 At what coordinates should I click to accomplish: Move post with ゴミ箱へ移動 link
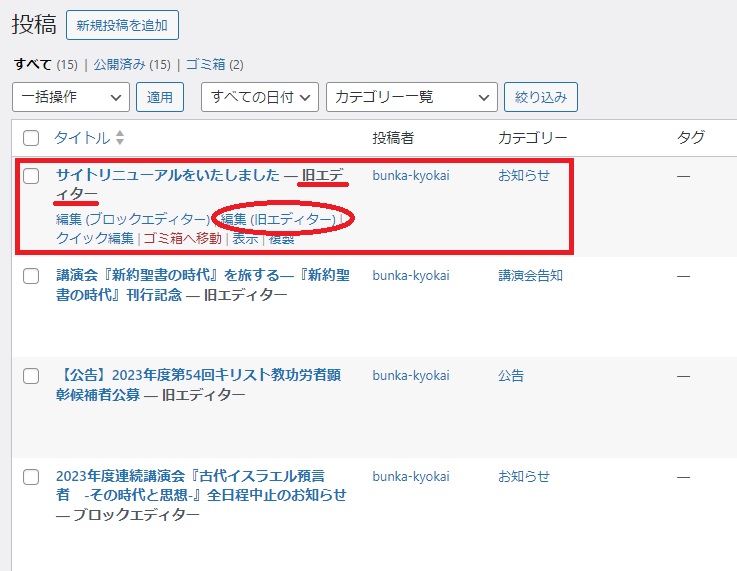[x=182, y=238]
